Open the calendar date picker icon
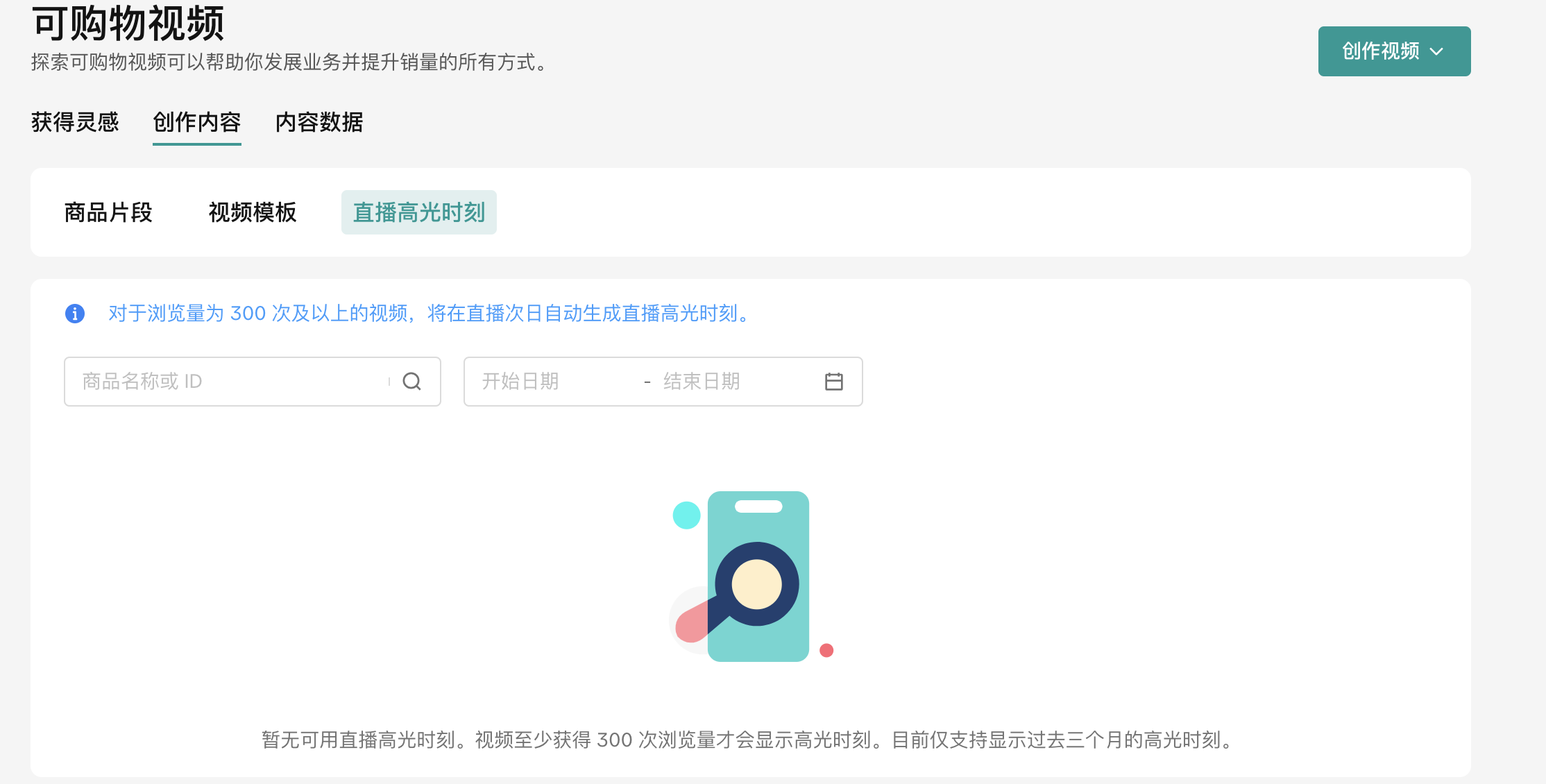This screenshot has width=1546, height=784. click(x=833, y=382)
